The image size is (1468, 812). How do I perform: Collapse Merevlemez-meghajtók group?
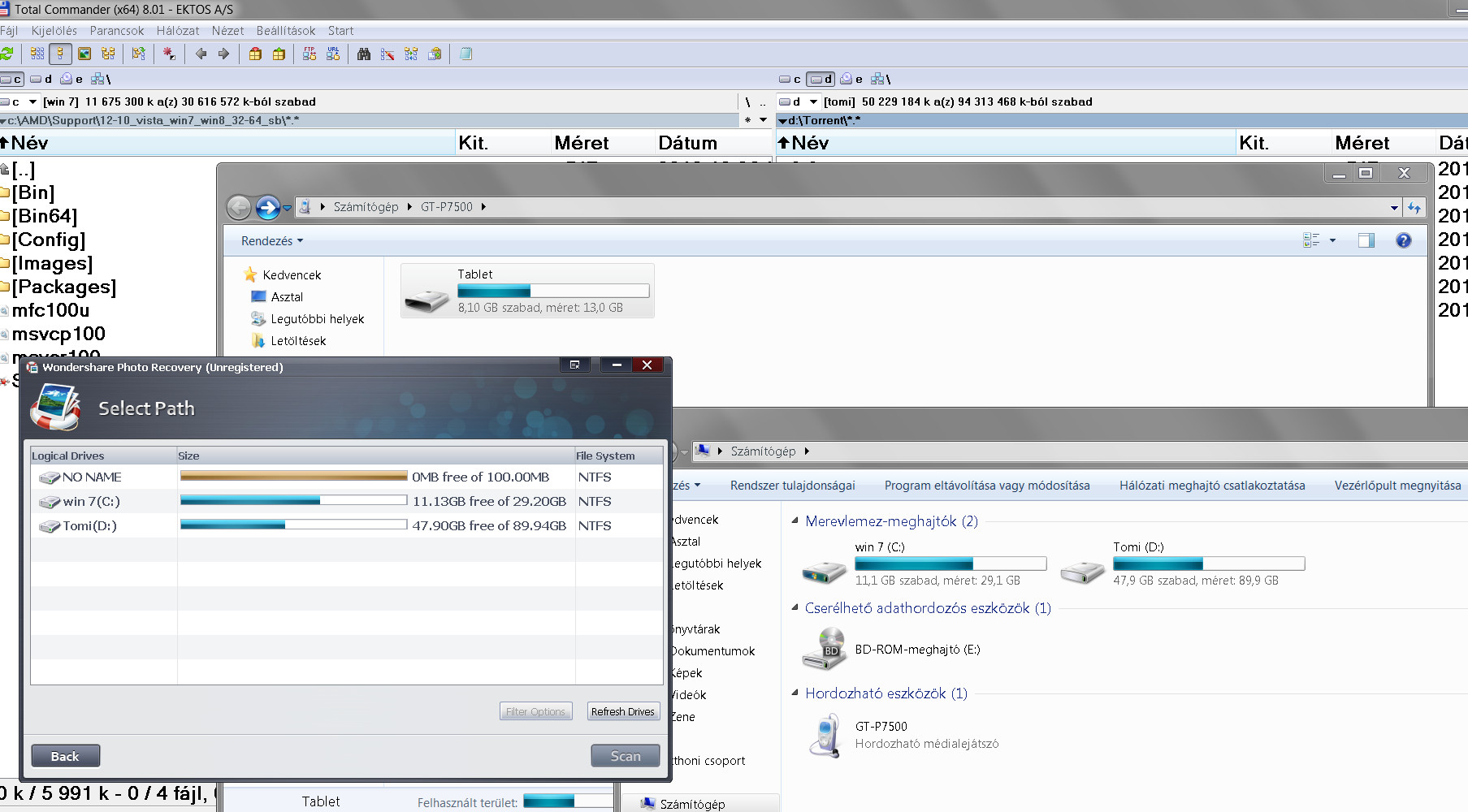coord(795,520)
